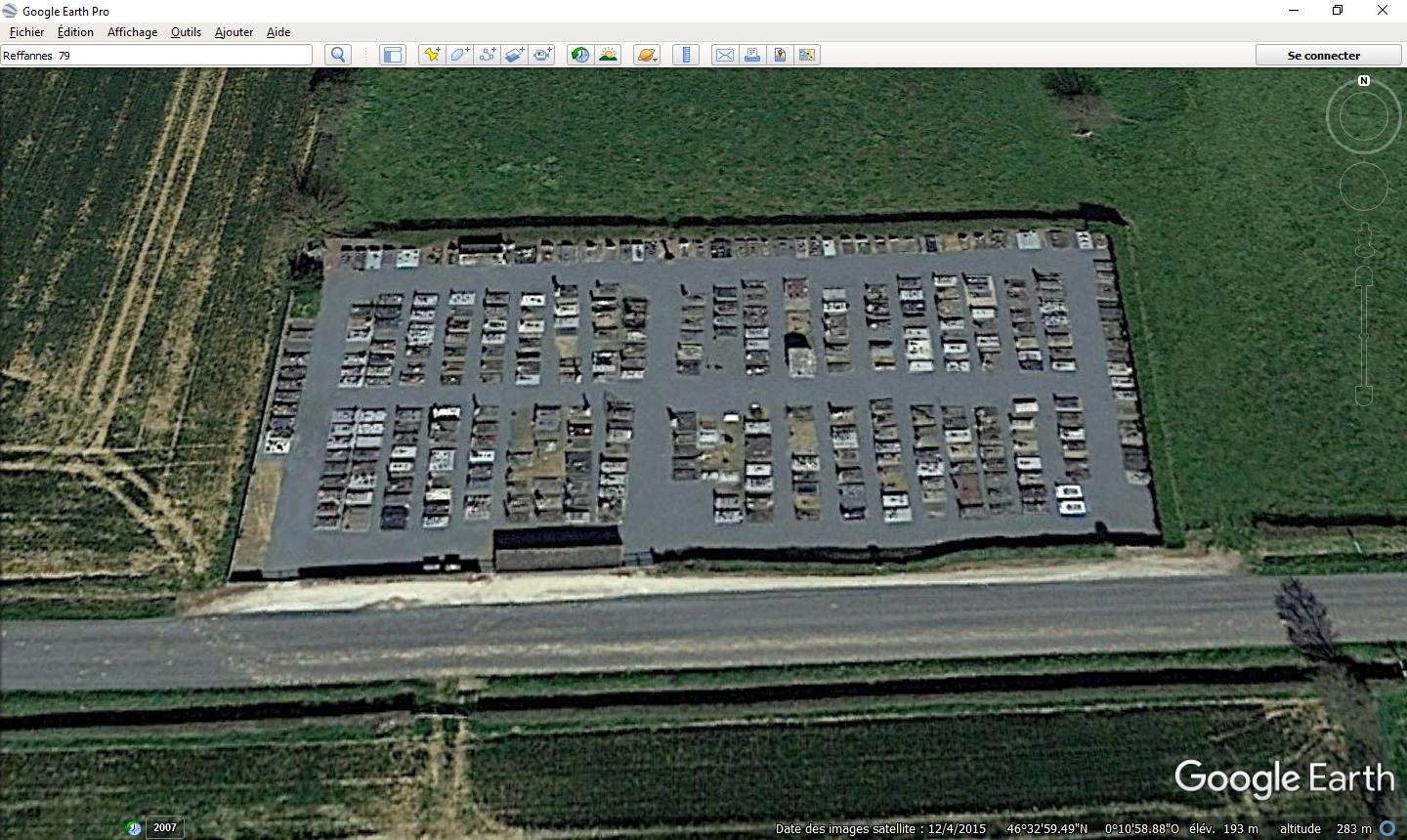Screen dimensions: 1407x840
Task: Open the Outils menu
Action: [186, 32]
